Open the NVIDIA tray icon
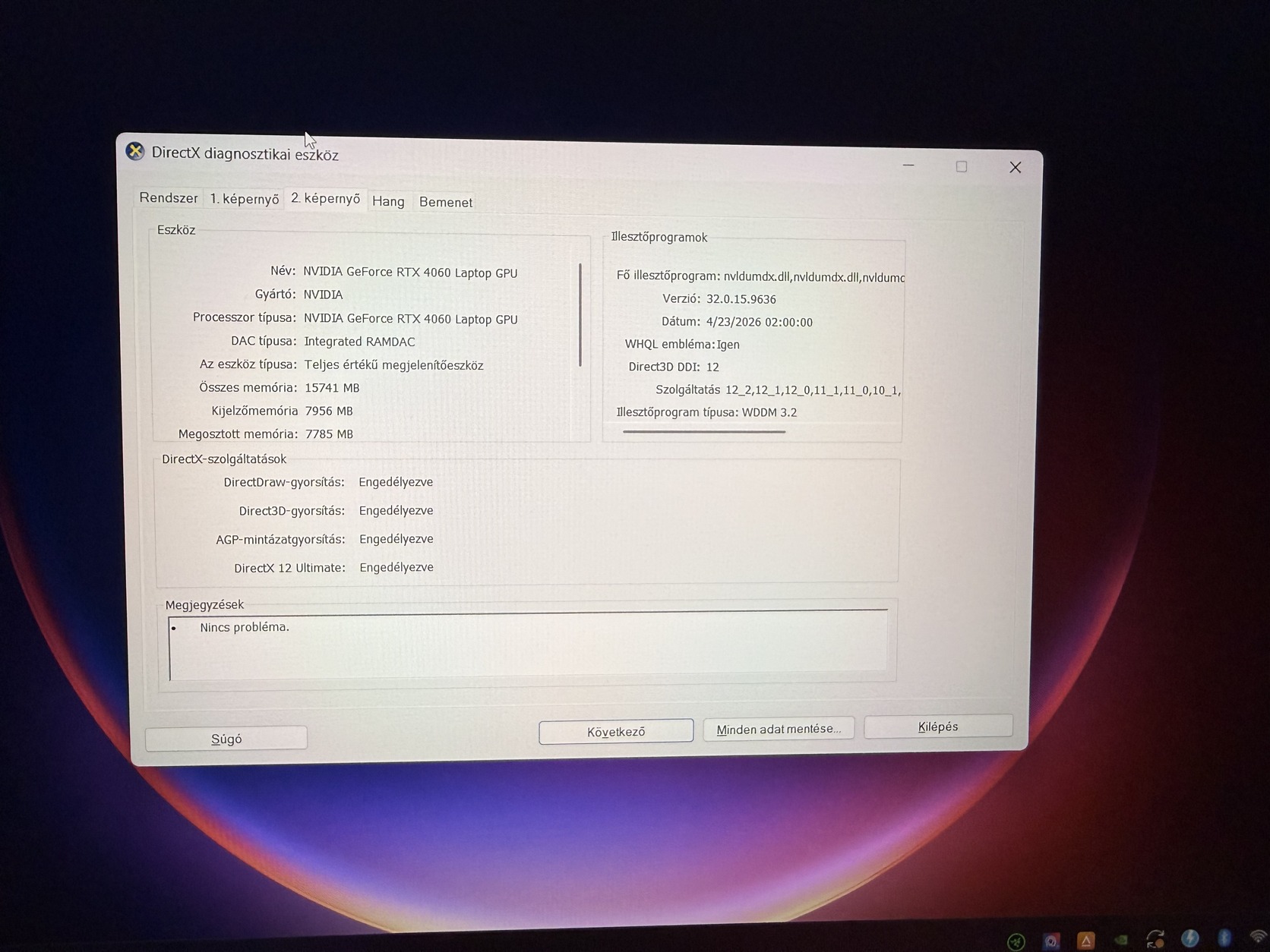Viewport: 1270px width, 952px height. pos(1121,941)
